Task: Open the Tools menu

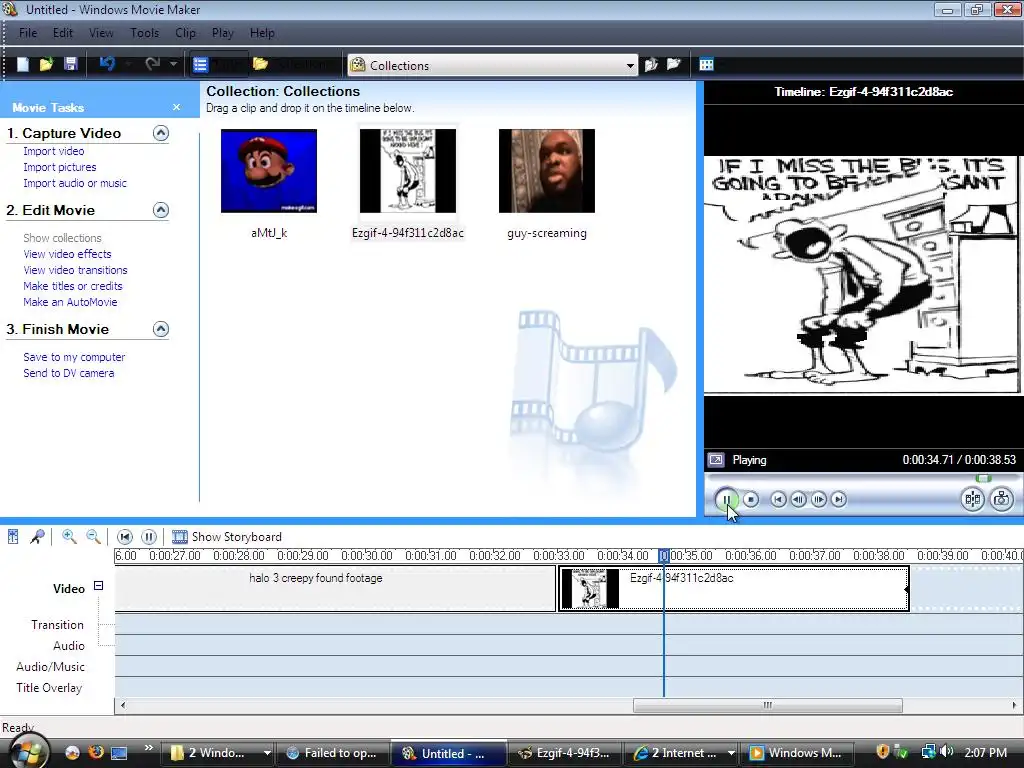Action: point(144,33)
